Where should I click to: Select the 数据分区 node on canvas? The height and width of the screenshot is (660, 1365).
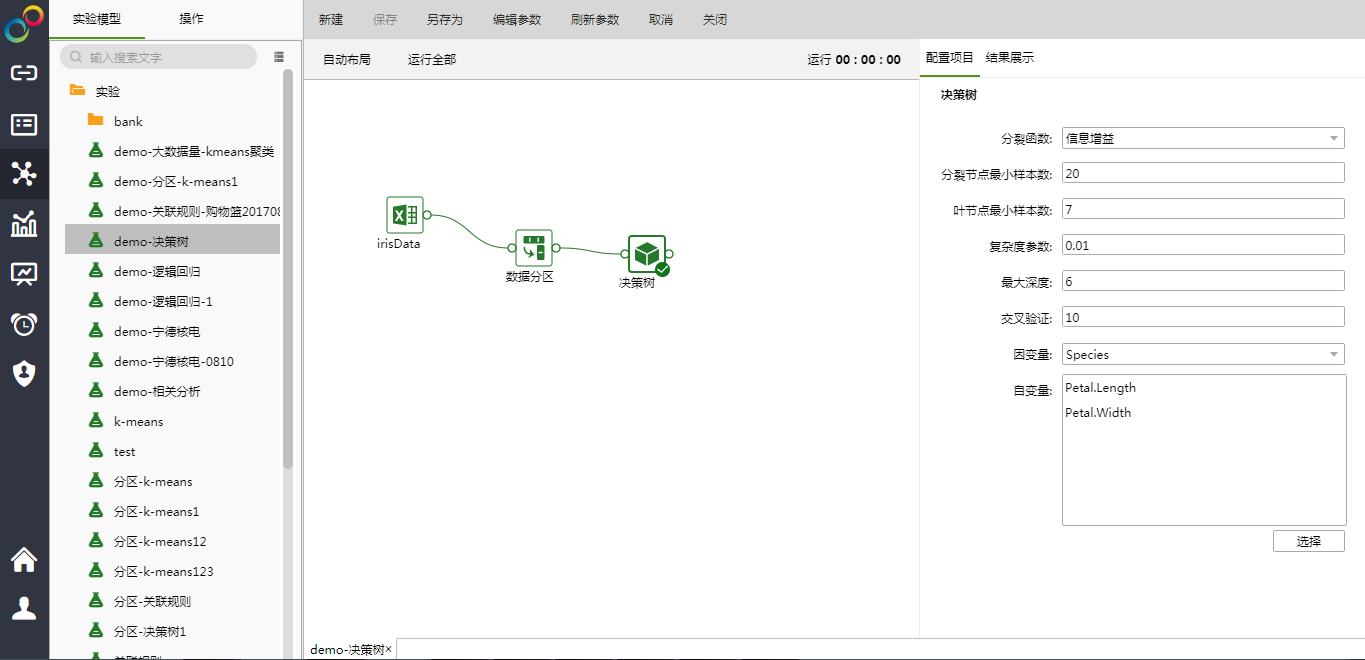point(533,248)
